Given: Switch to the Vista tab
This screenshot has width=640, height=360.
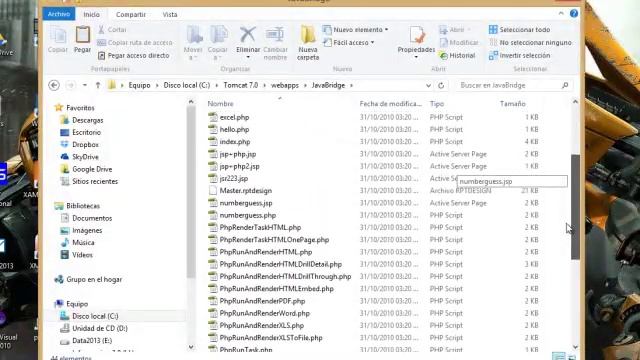Looking at the screenshot, I should point(170,14).
